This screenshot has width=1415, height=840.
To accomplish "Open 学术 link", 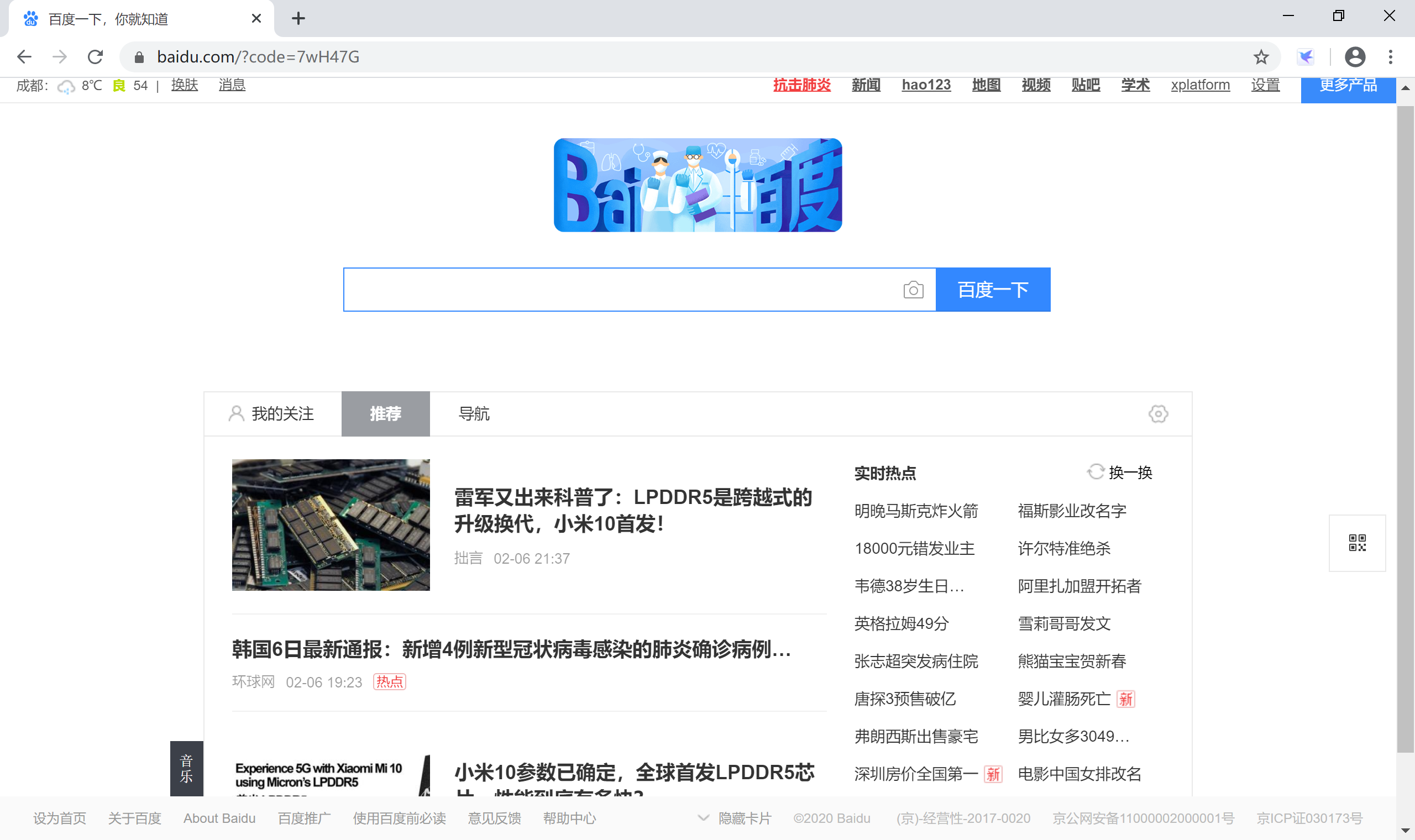I will [x=1135, y=85].
